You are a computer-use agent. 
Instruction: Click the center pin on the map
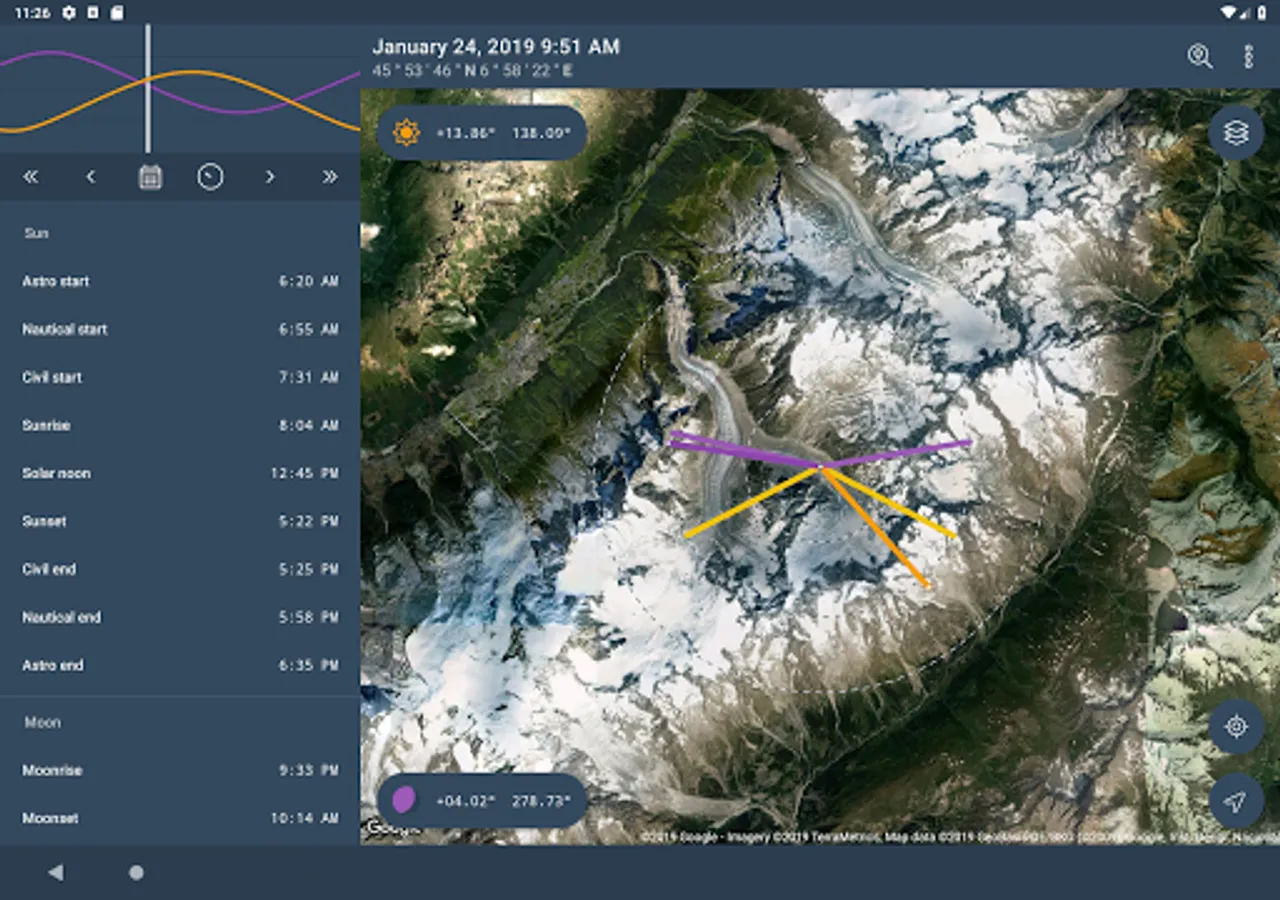coord(820,467)
